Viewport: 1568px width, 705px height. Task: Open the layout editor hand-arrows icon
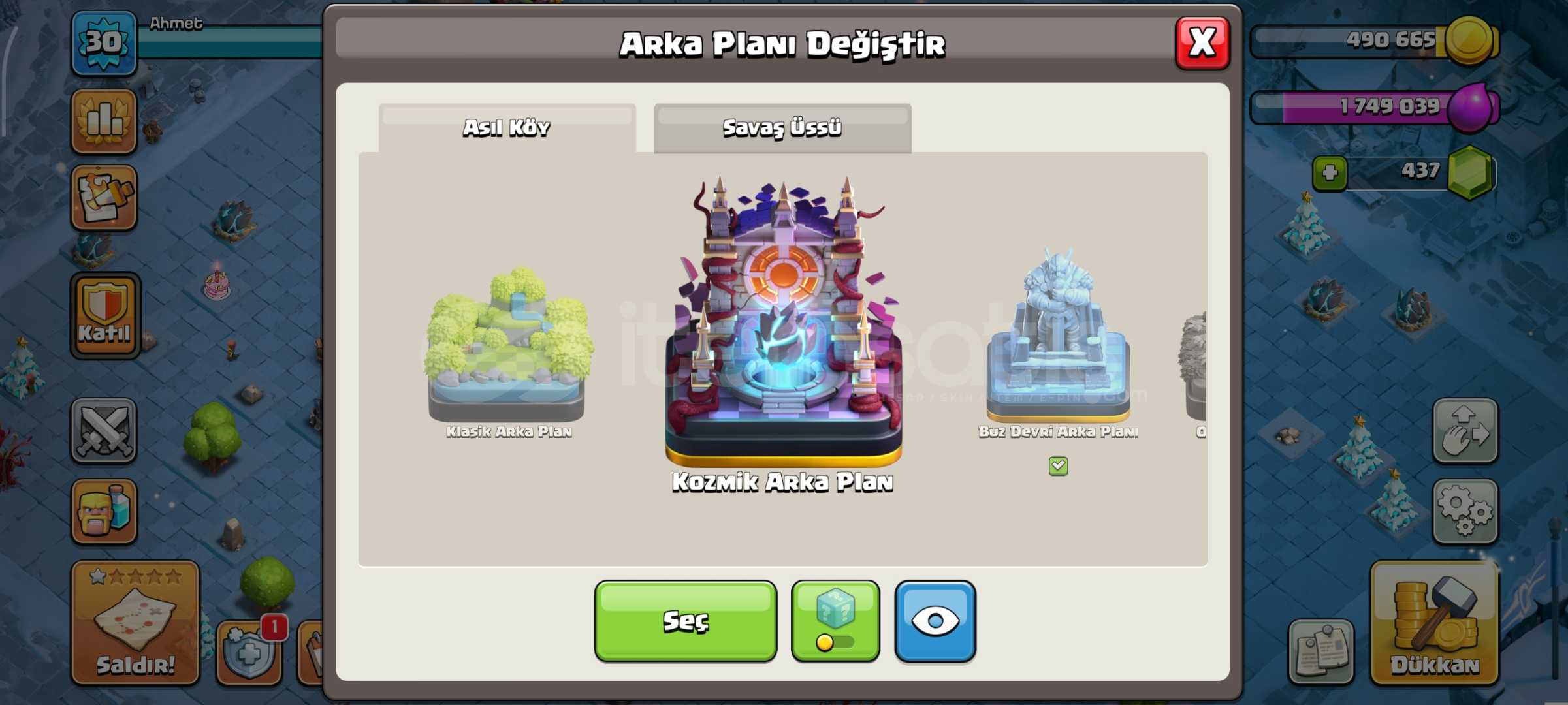pos(1465,431)
